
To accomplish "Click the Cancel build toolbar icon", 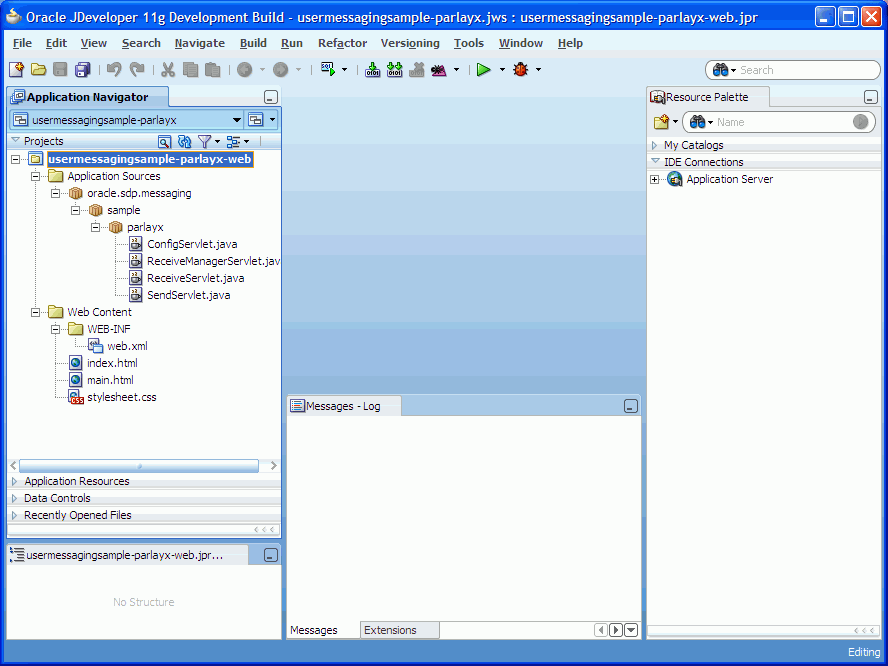I will [417, 70].
